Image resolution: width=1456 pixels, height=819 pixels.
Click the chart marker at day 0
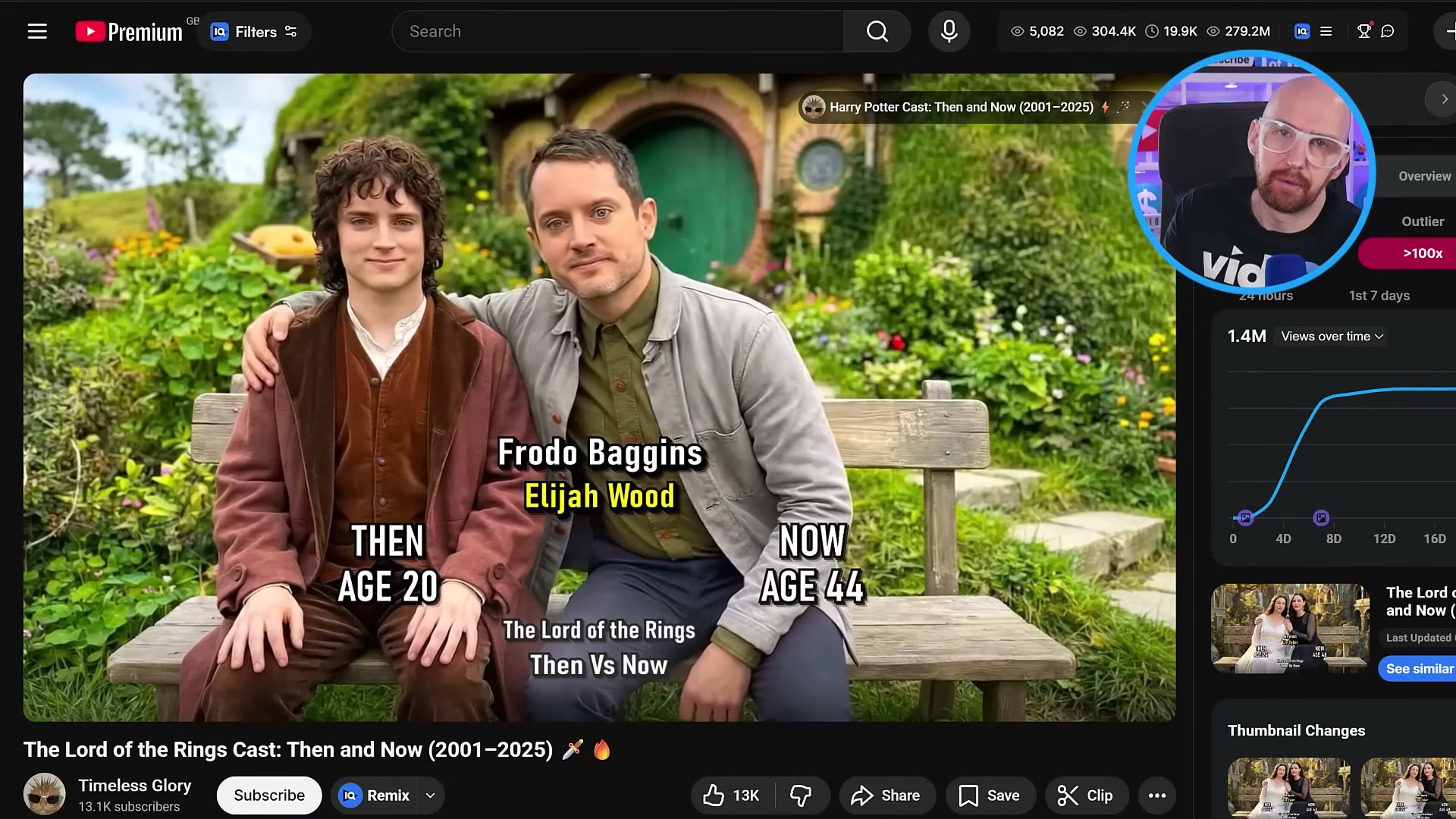pos(1245,518)
